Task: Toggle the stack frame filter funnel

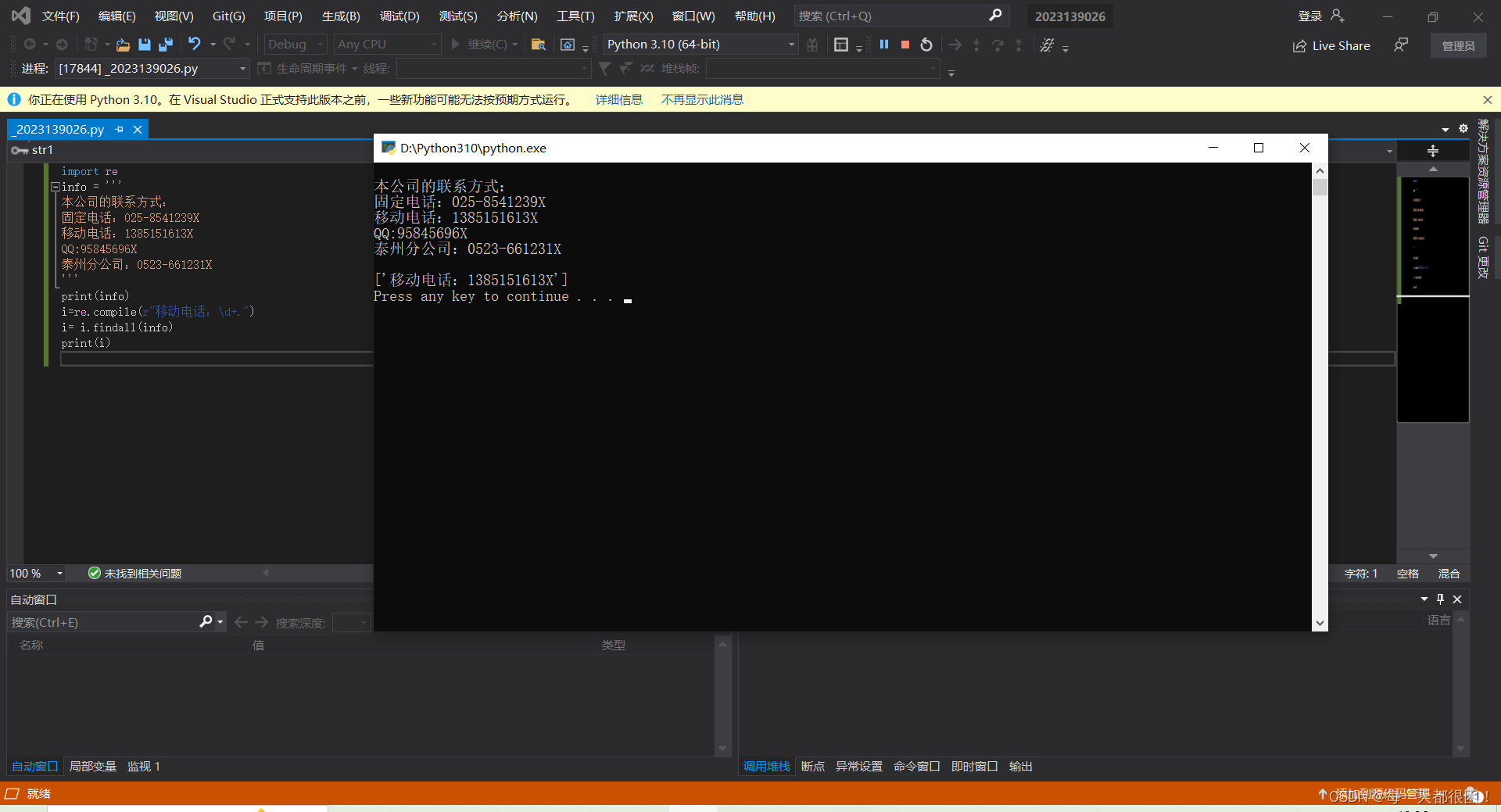Action: [604, 69]
